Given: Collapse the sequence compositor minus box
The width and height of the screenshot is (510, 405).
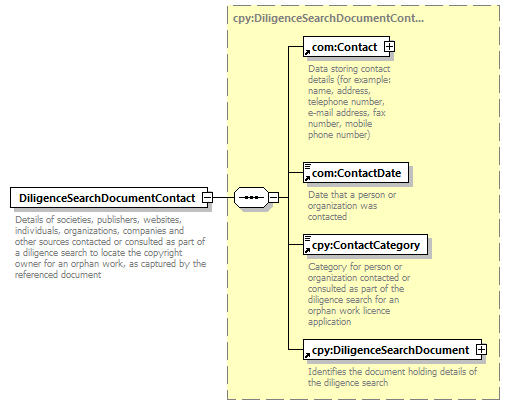Looking at the screenshot, I should 273,197.
